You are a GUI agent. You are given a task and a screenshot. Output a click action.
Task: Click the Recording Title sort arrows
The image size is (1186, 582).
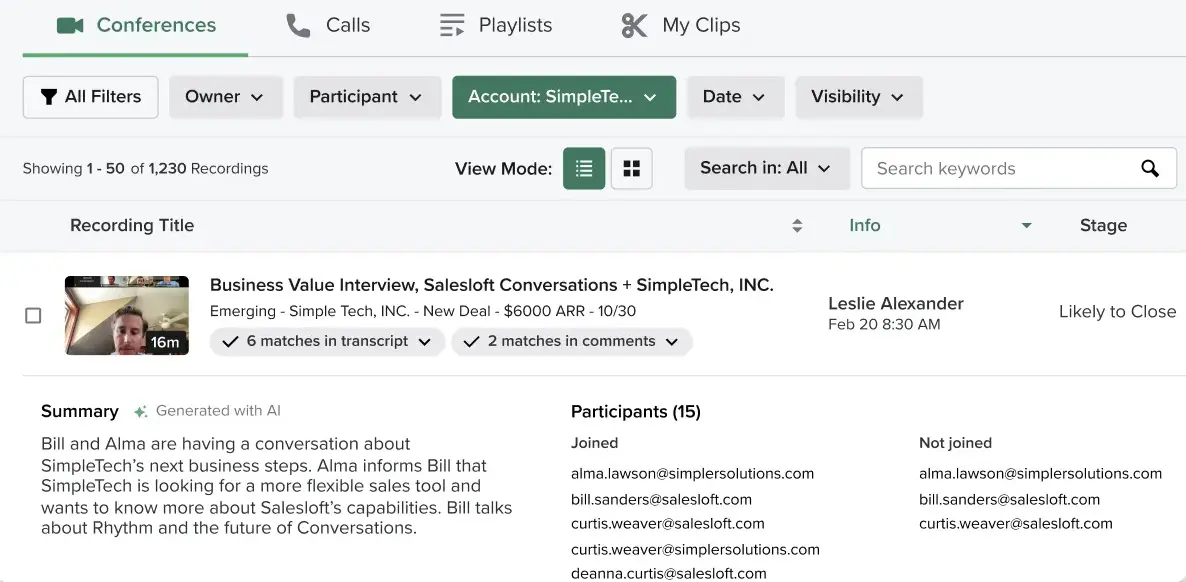point(796,226)
